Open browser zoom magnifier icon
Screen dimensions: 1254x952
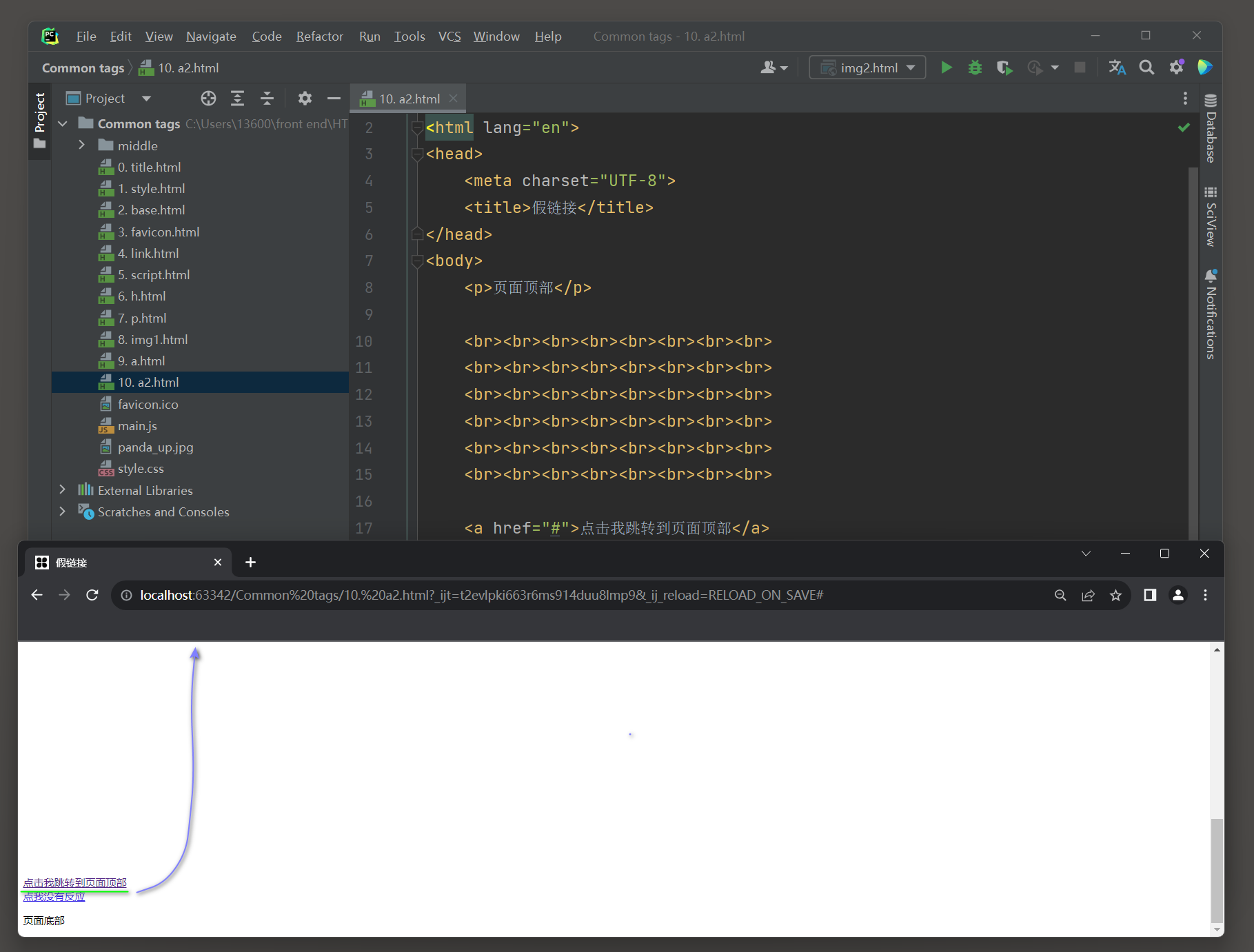pos(1060,595)
